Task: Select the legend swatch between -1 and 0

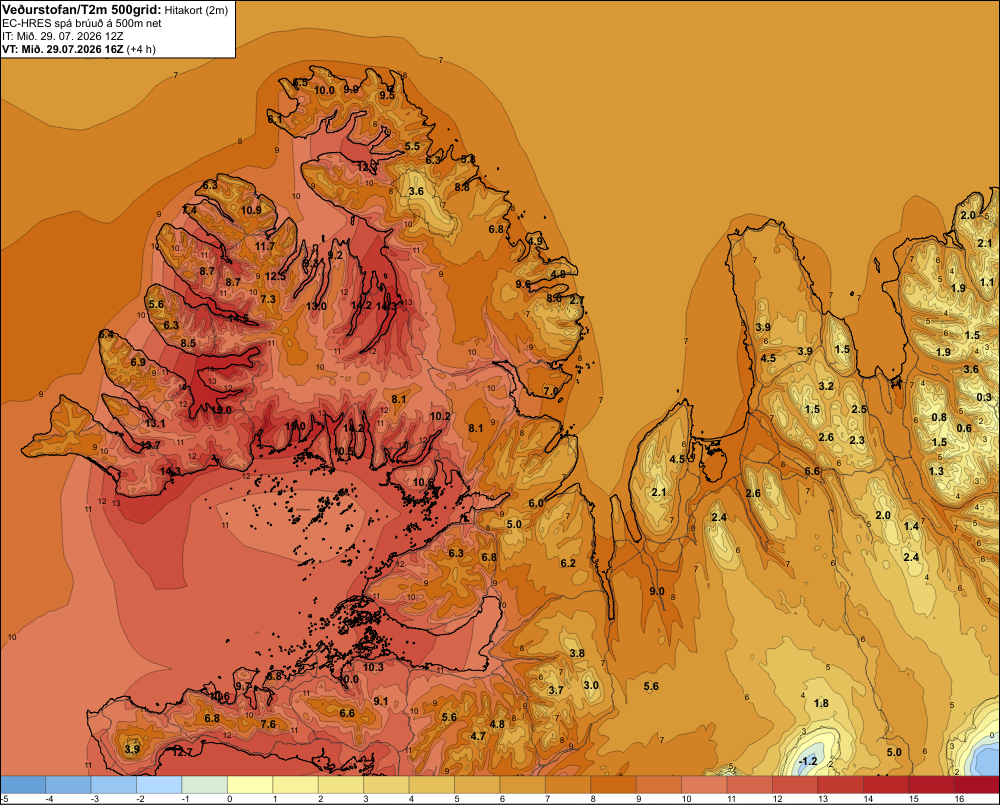Action: point(205,785)
